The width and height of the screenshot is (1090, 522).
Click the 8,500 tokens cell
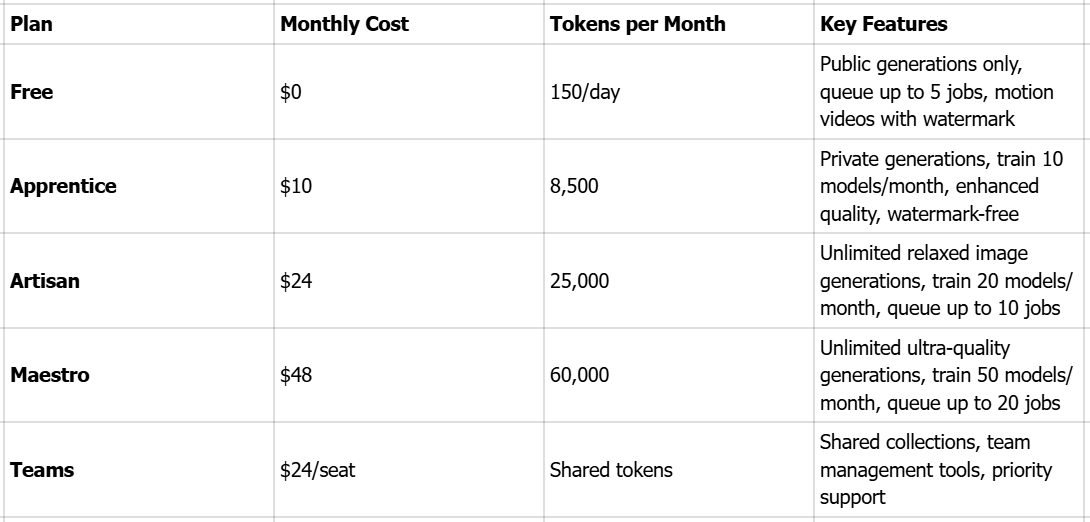678,186
